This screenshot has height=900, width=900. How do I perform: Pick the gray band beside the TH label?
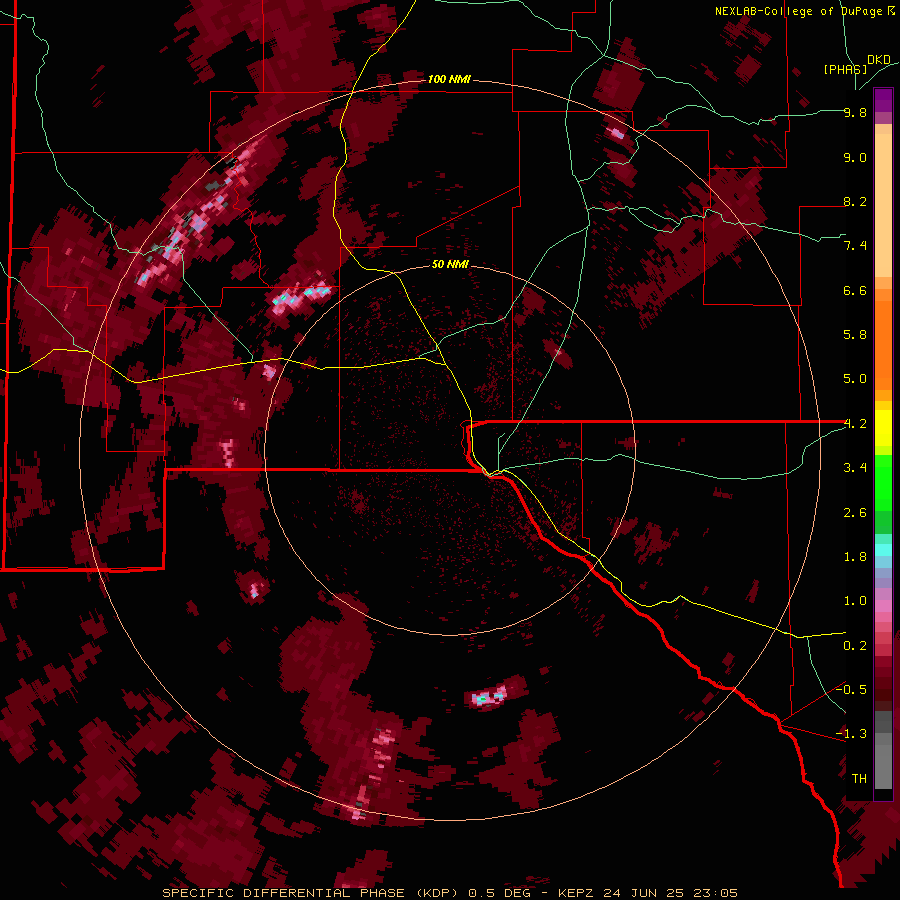point(883,767)
